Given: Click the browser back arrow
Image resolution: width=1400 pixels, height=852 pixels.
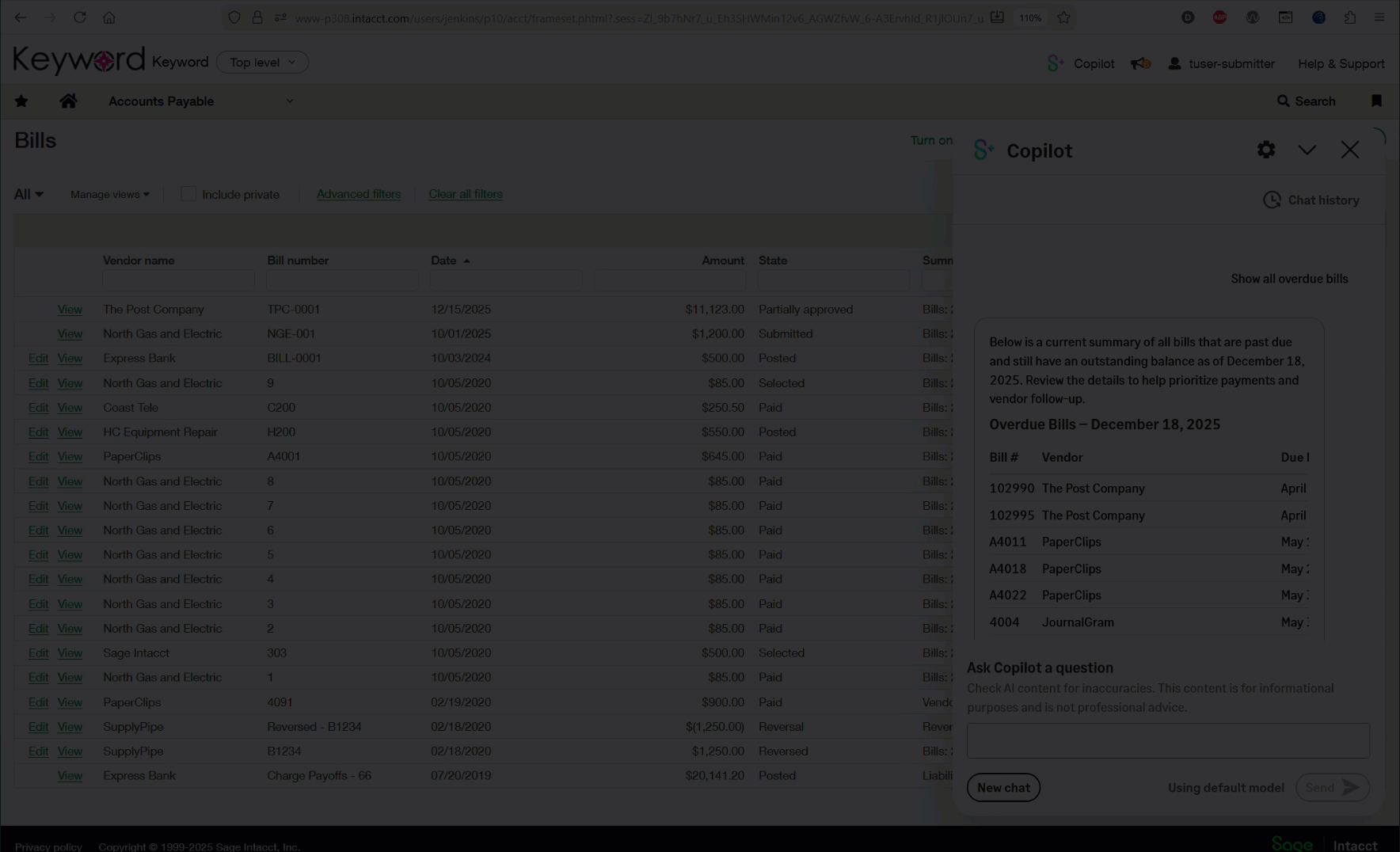Looking at the screenshot, I should [21, 17].
